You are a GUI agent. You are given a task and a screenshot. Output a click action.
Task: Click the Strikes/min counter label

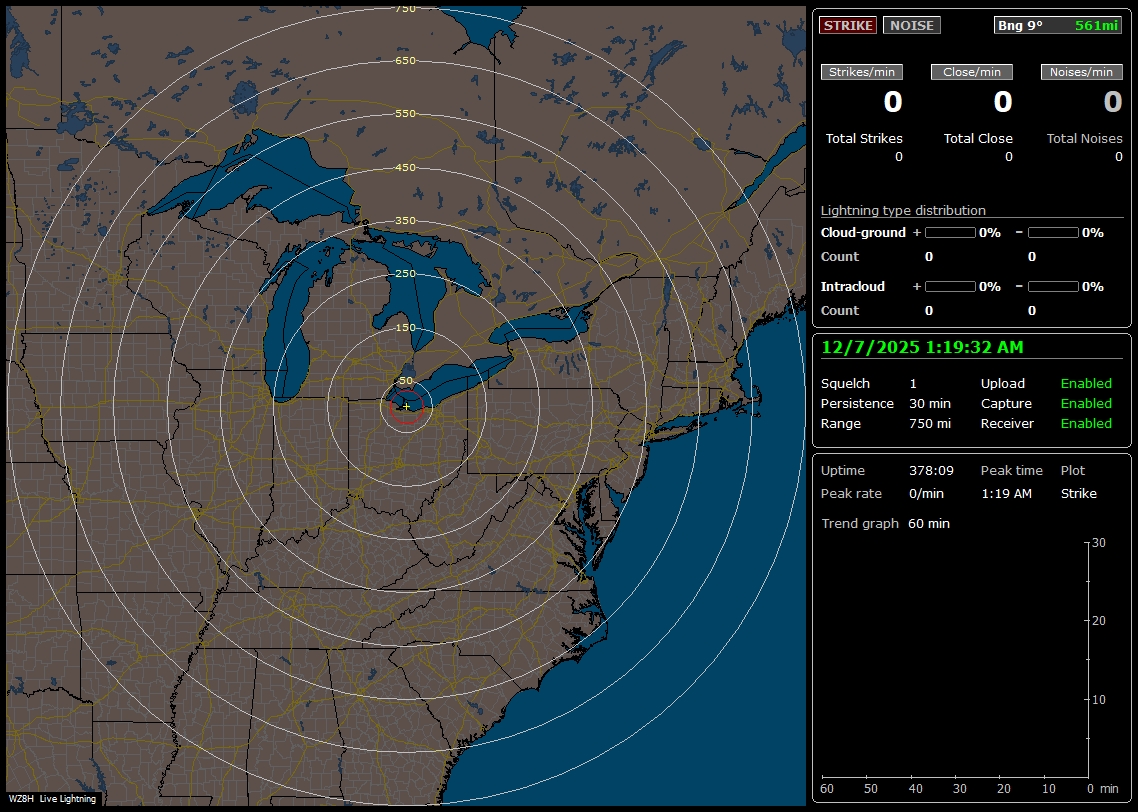pos(861,71)
